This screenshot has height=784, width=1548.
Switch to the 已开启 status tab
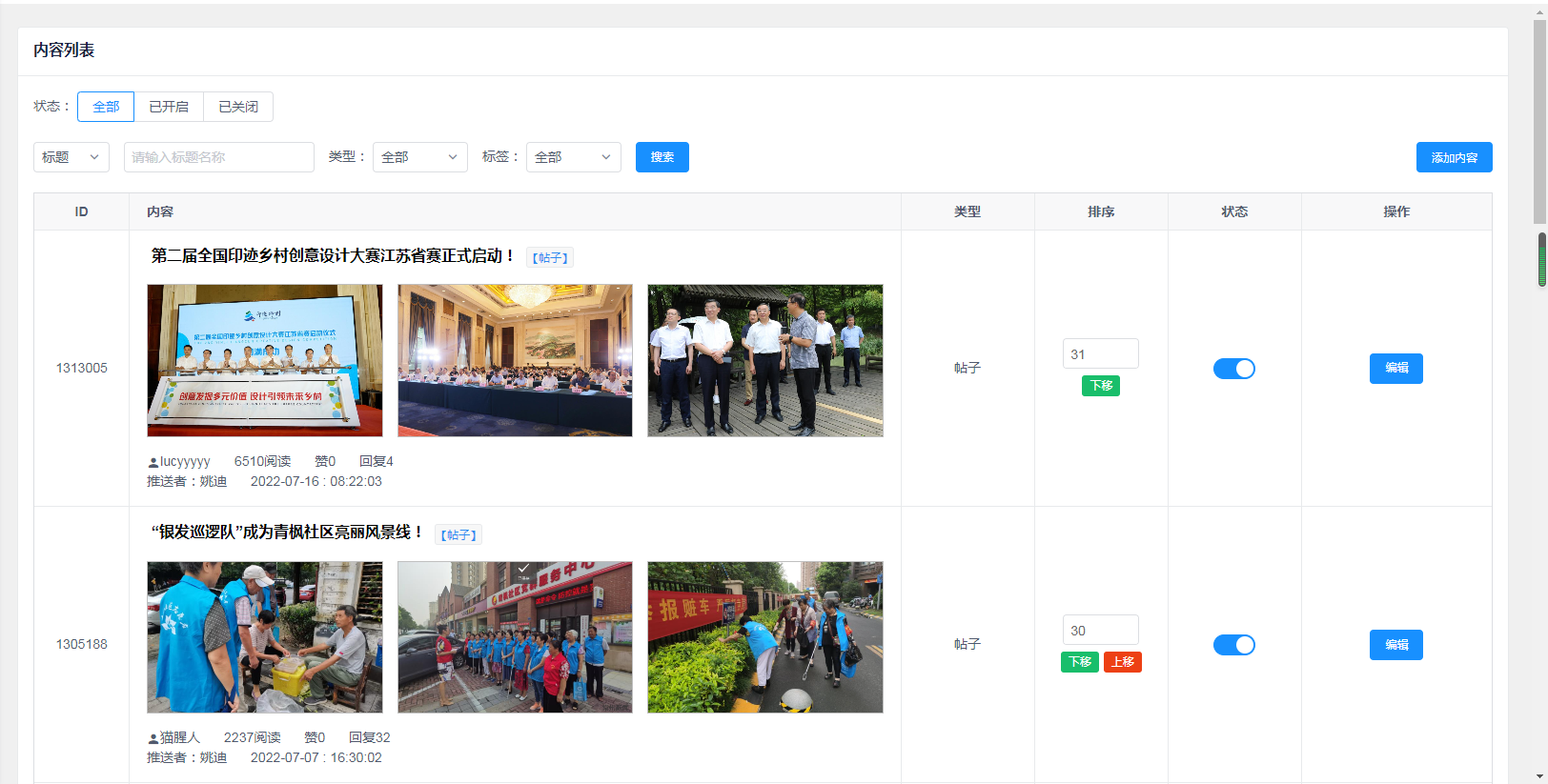(x=169, y=107)
